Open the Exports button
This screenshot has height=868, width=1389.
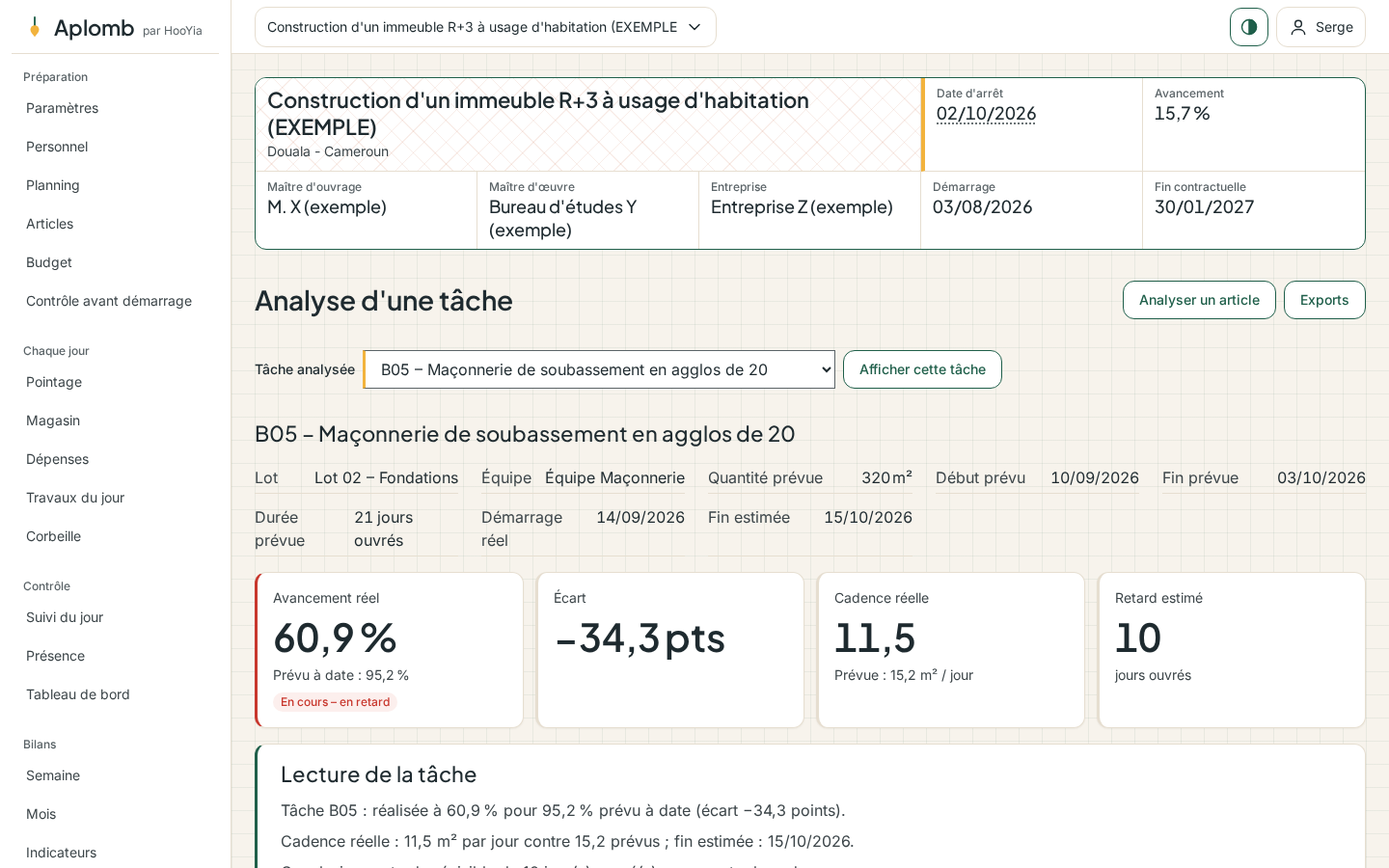(x=1324, y=300)
